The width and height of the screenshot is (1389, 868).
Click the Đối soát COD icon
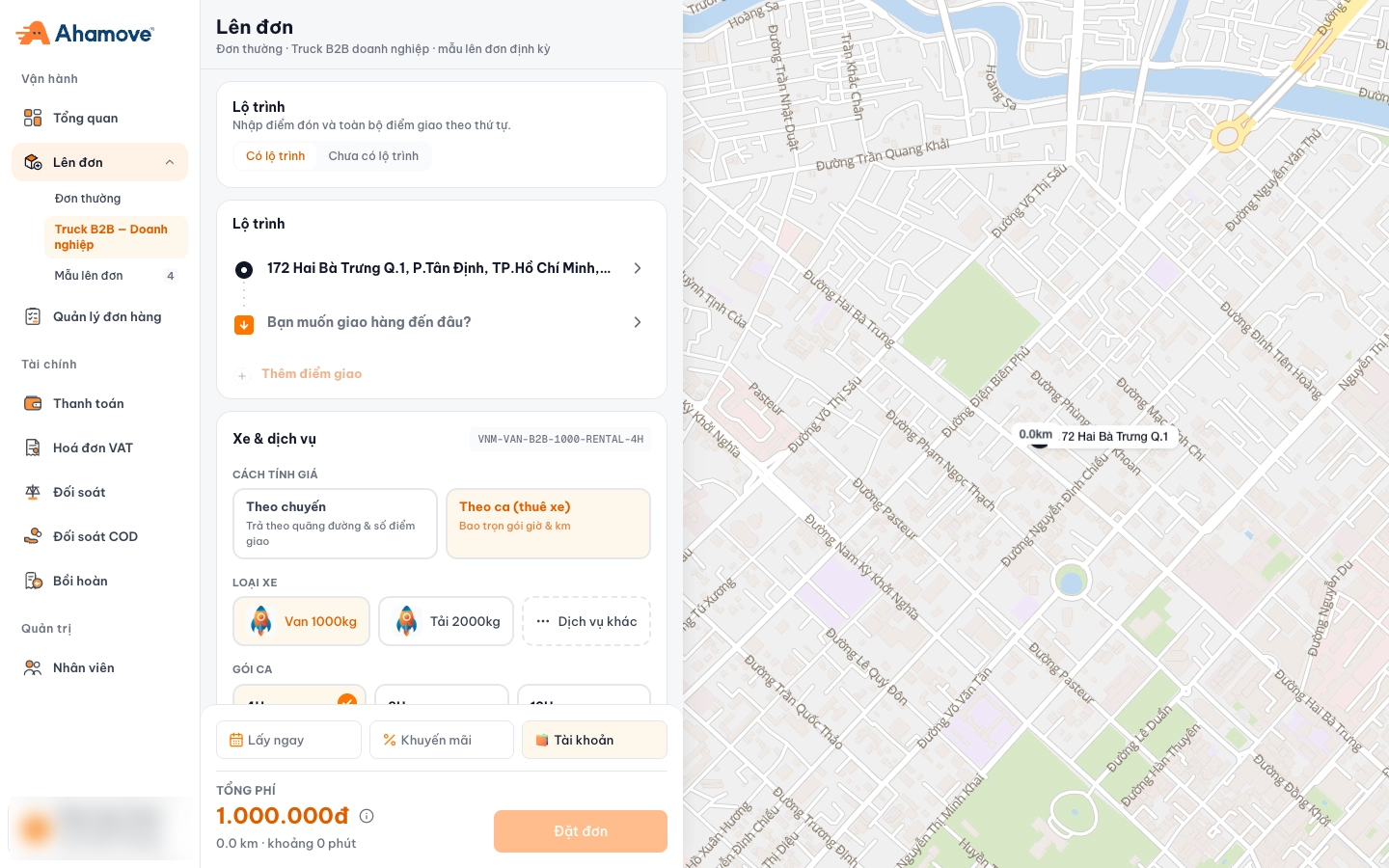pyautogui.click(x=33, y=536)
